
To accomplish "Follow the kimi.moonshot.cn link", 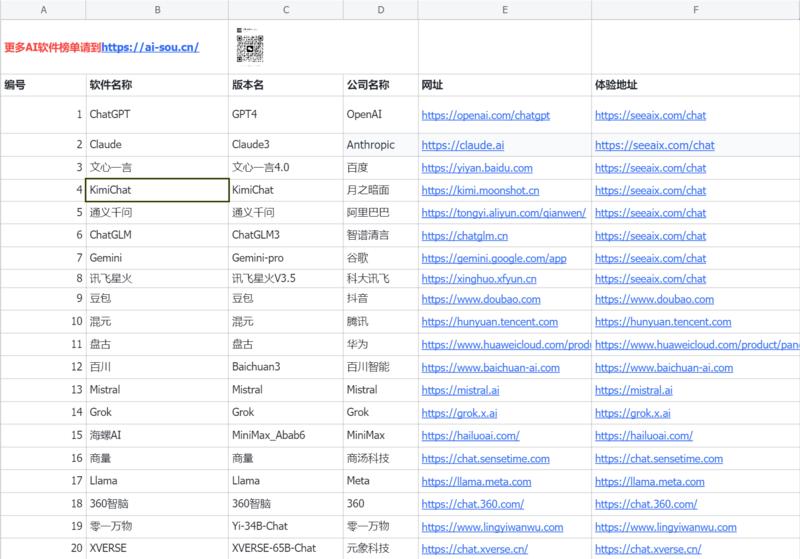I will [480, 189].
